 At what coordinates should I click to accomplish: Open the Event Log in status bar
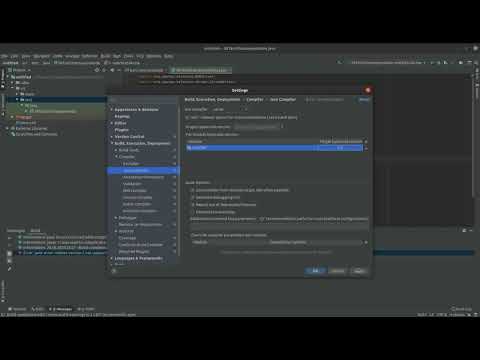[x=461, y=309]
